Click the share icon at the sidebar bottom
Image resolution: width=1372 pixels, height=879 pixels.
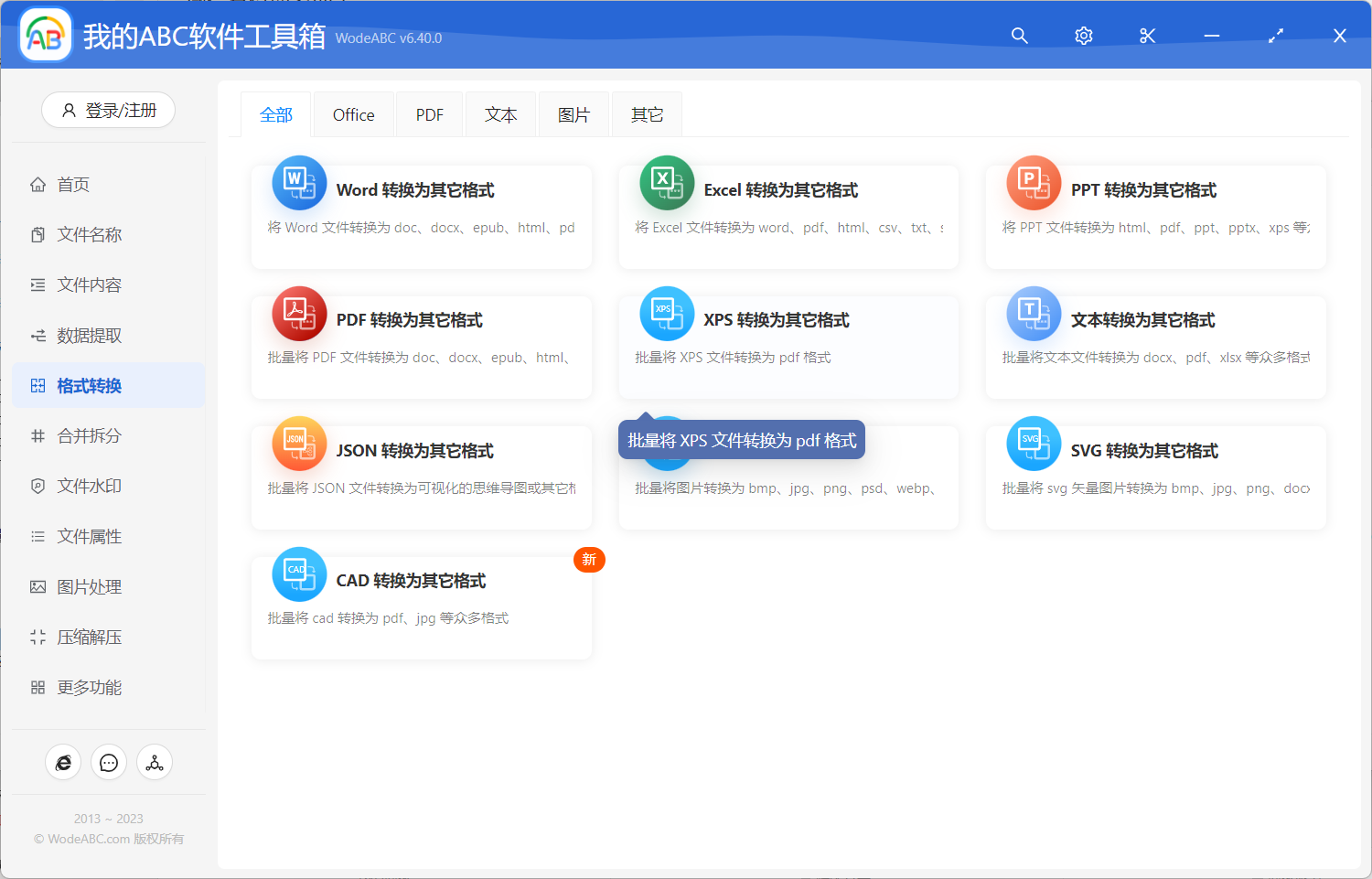(154, 762)
